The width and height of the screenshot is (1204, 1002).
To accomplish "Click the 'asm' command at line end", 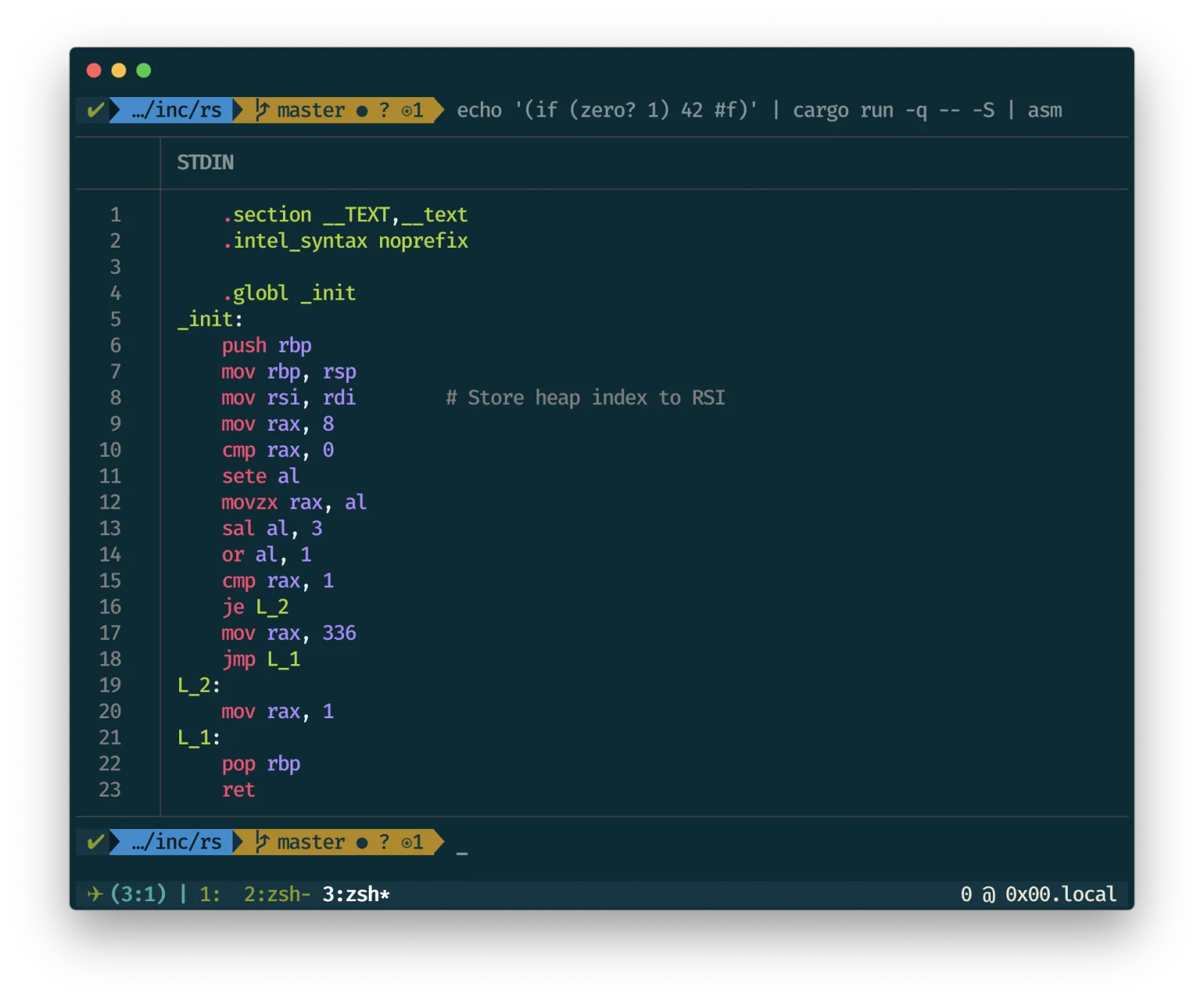I will click(x=1045, y=110).
